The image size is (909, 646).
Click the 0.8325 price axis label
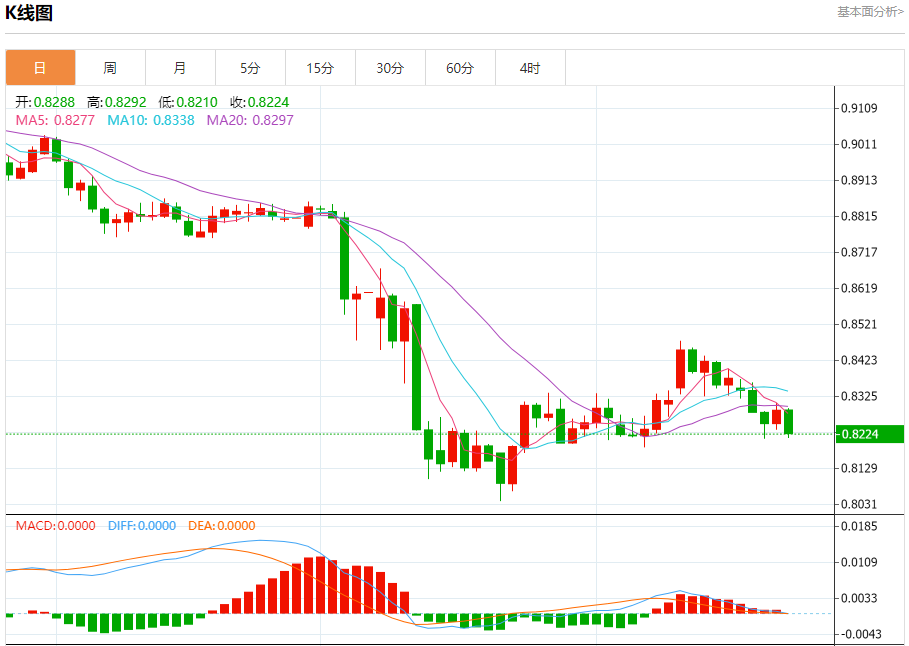point(859,396)
